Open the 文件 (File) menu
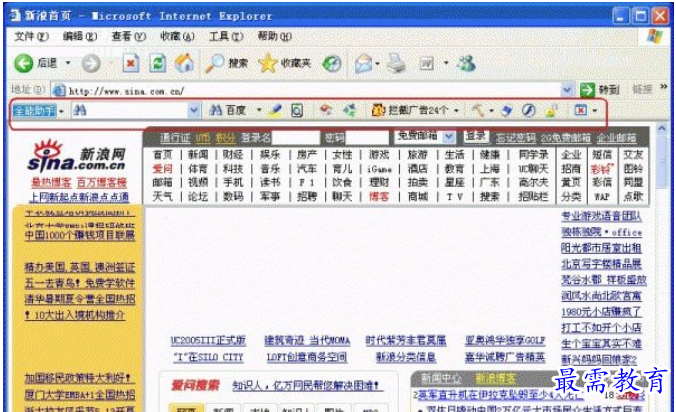 click(x=31, y=36)
